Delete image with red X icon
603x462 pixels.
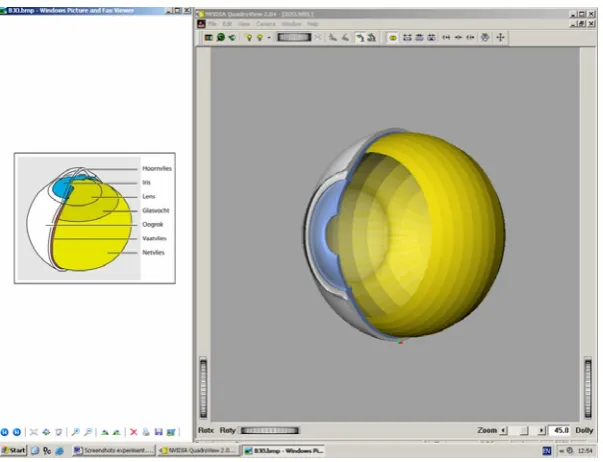[133, 432]
